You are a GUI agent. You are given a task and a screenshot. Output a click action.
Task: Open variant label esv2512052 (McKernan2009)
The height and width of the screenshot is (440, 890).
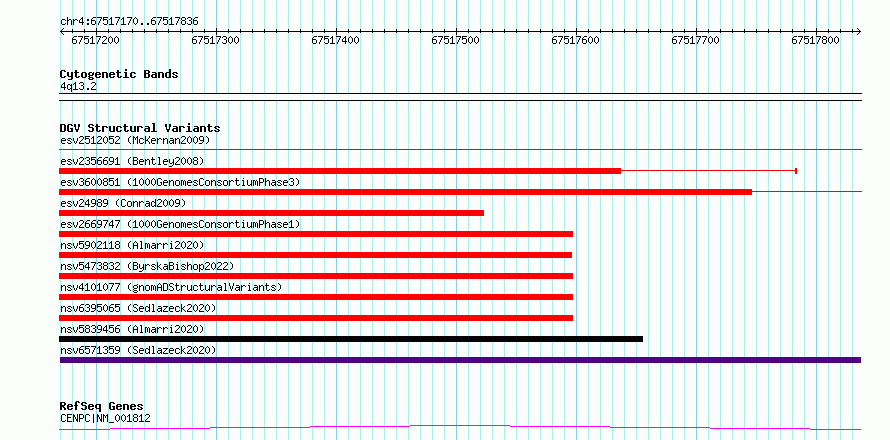135,140
